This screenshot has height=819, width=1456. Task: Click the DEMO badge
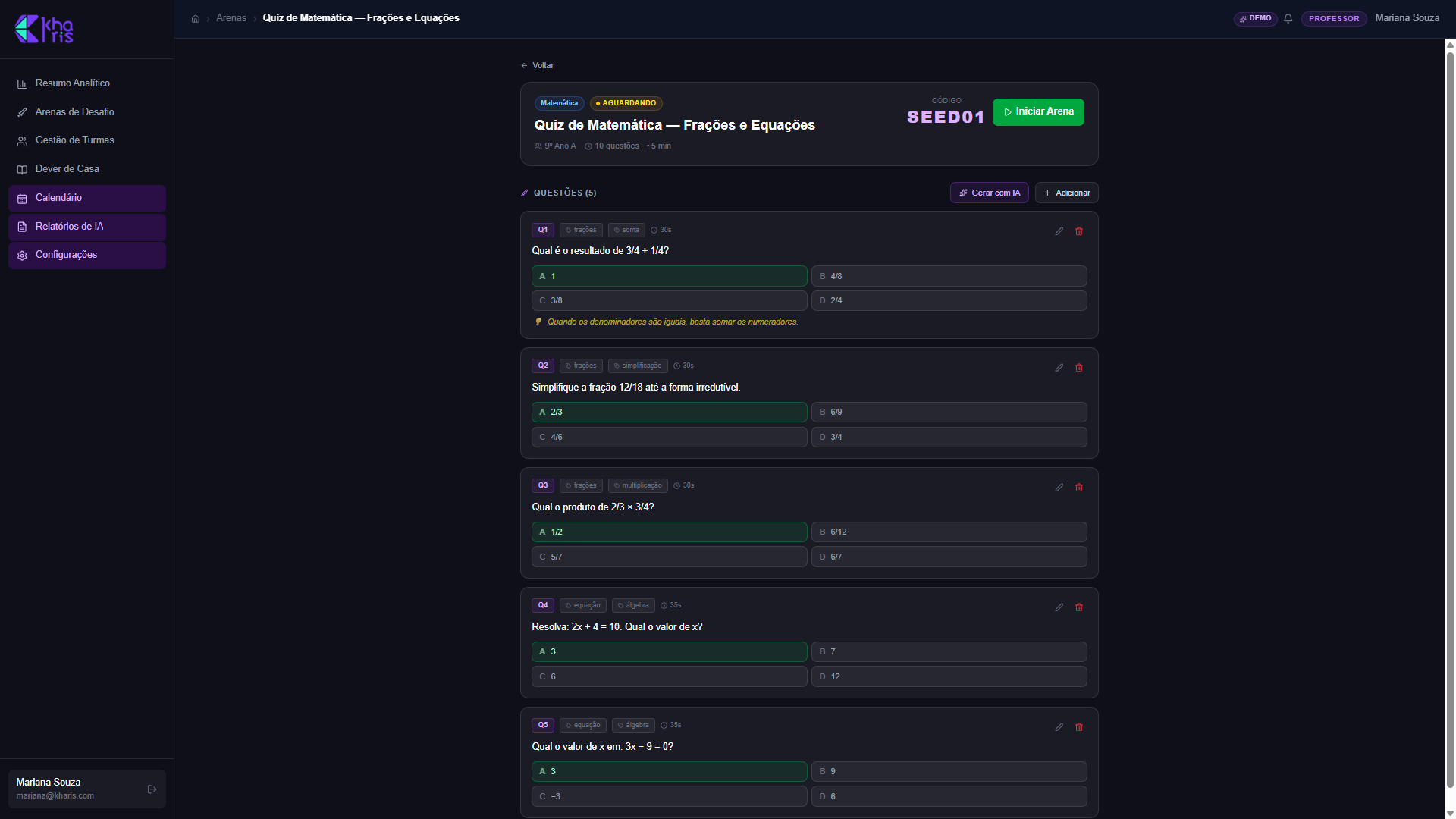click(x=1255, y=19)
